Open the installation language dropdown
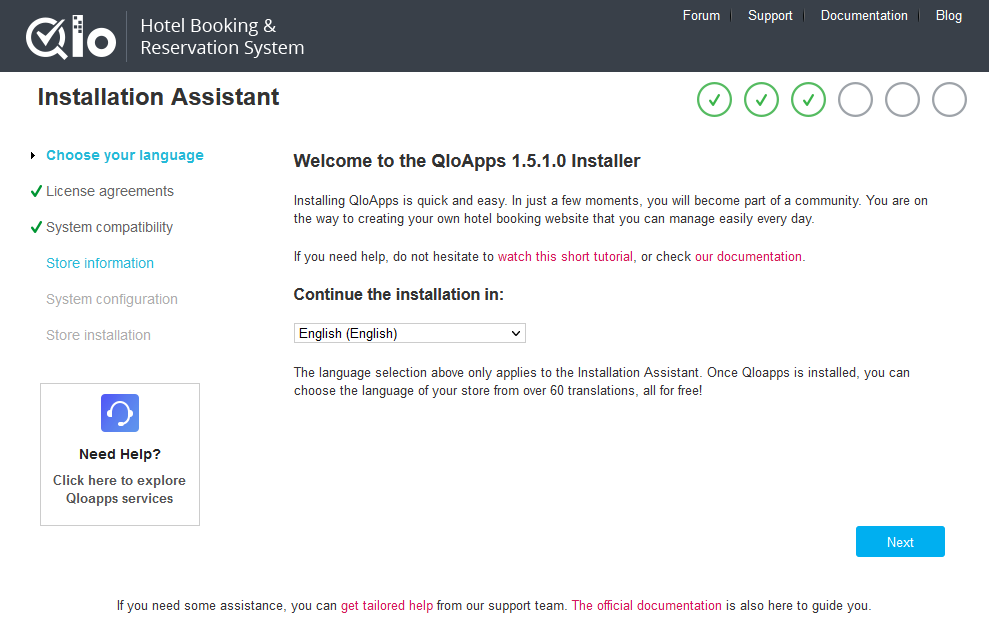 tap(409, 333)
